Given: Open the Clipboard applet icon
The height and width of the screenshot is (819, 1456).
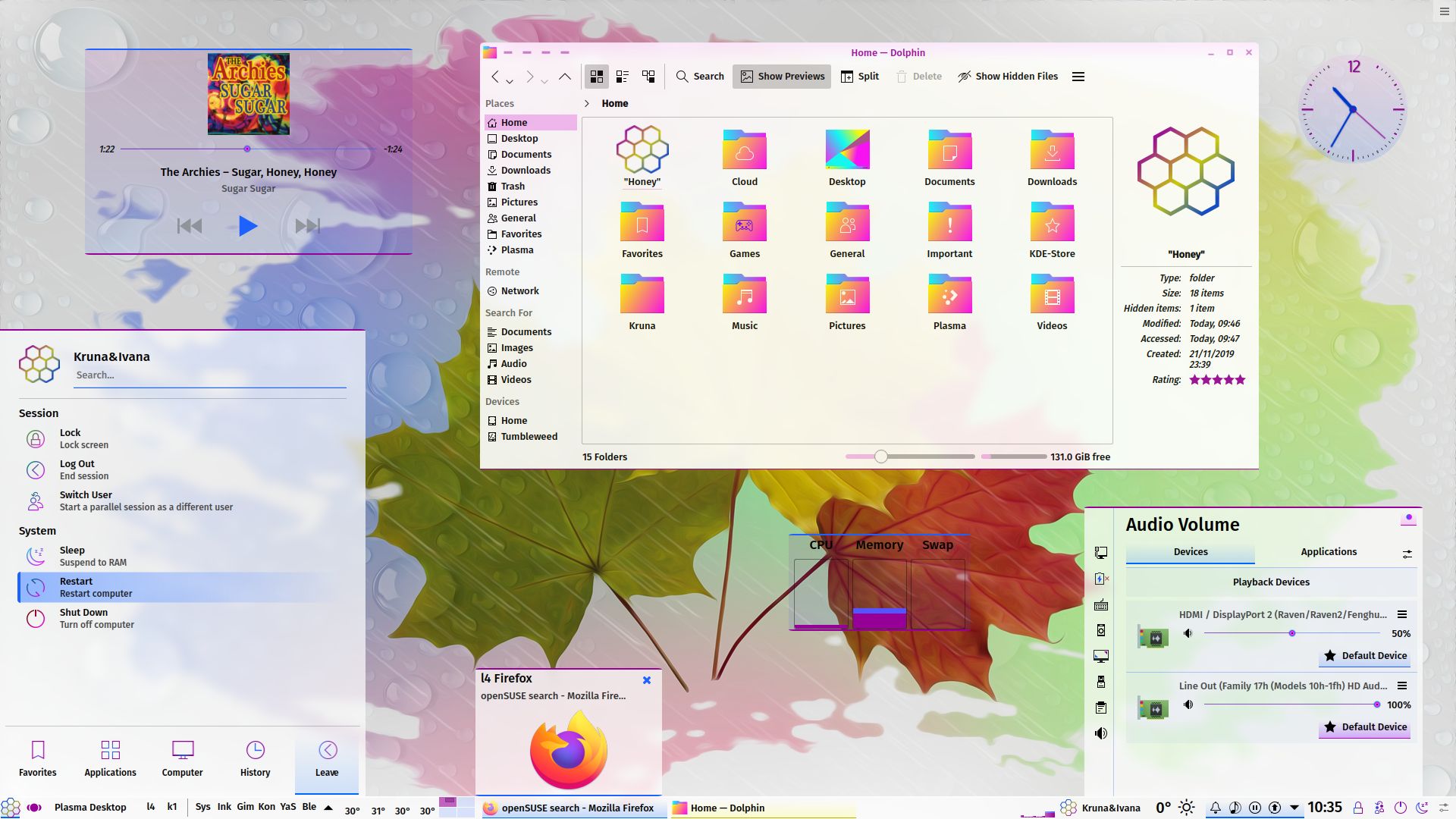Looking at the screenshot, I should pos(1100,708).
